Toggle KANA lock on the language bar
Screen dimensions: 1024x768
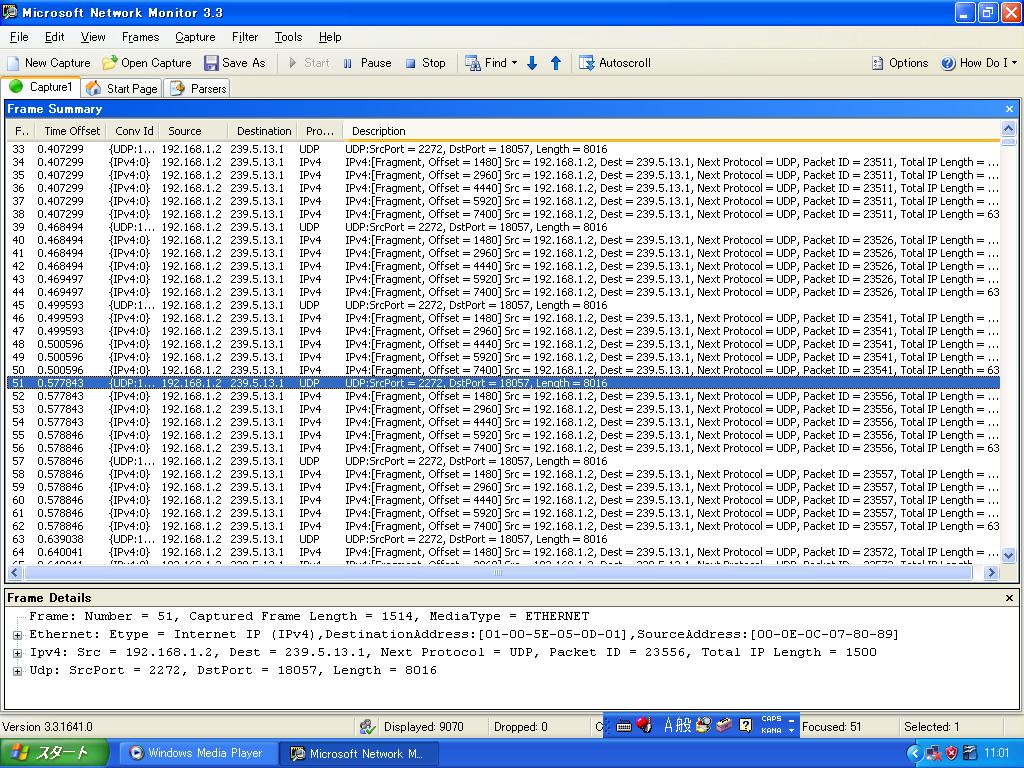[x=771, y=731]
